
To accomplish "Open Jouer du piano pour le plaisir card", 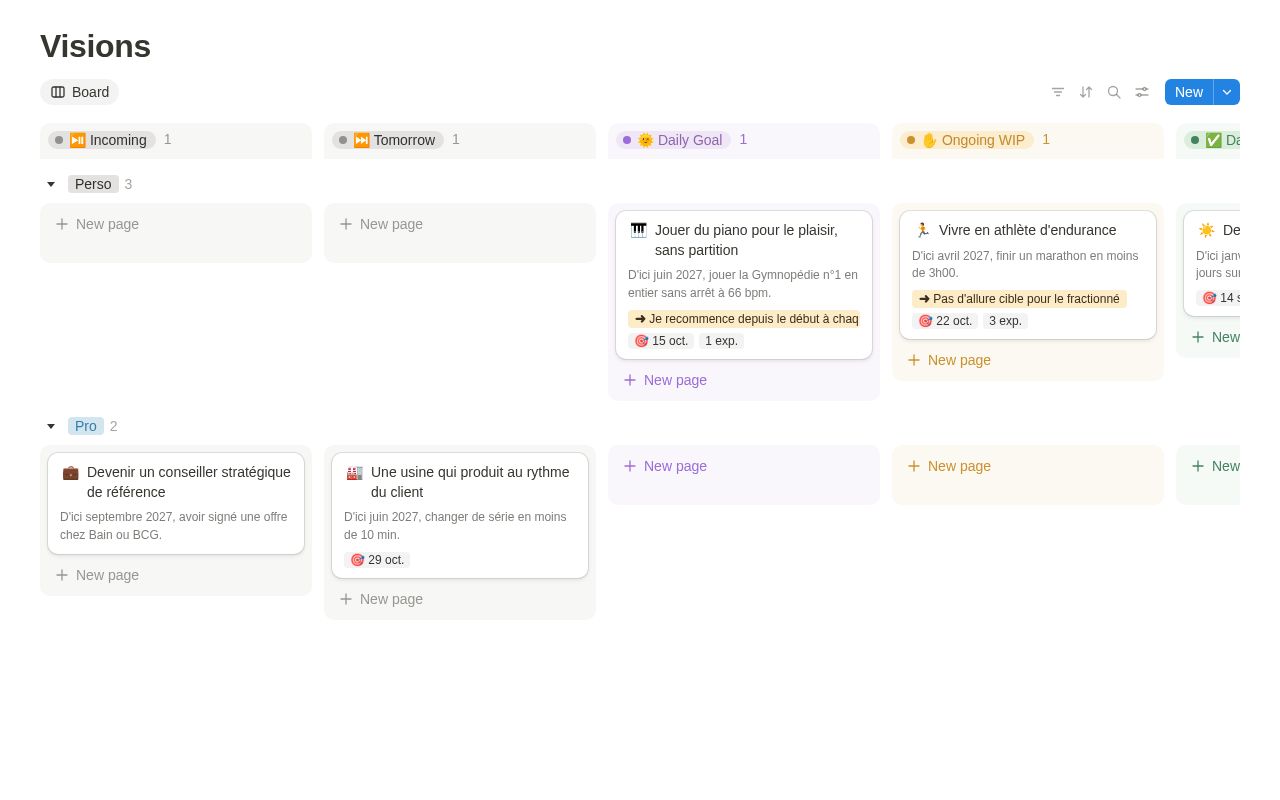I will coord(744,285).
